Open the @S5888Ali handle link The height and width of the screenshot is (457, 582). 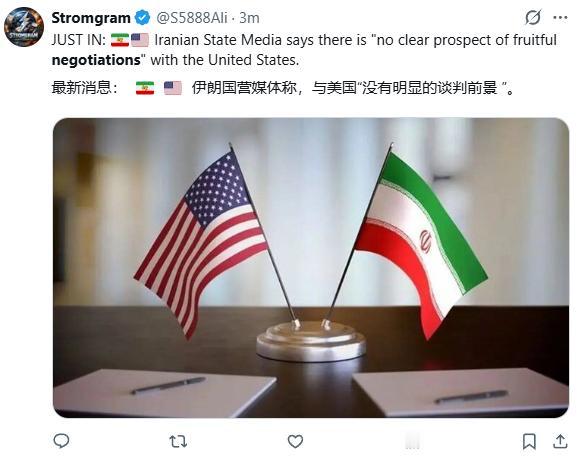[192, 18]
